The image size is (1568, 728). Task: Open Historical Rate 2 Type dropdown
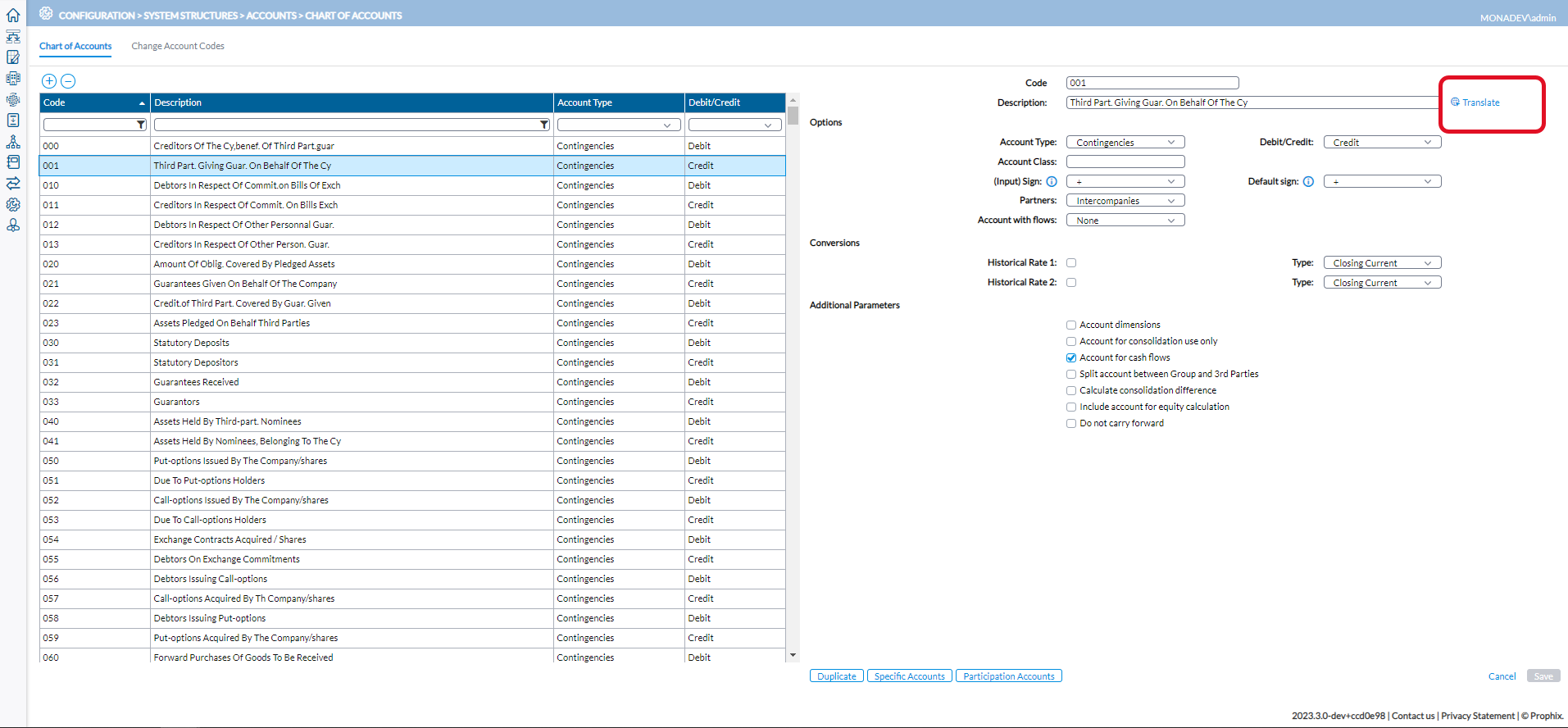pyautogui.click(x=1382, y=283)
